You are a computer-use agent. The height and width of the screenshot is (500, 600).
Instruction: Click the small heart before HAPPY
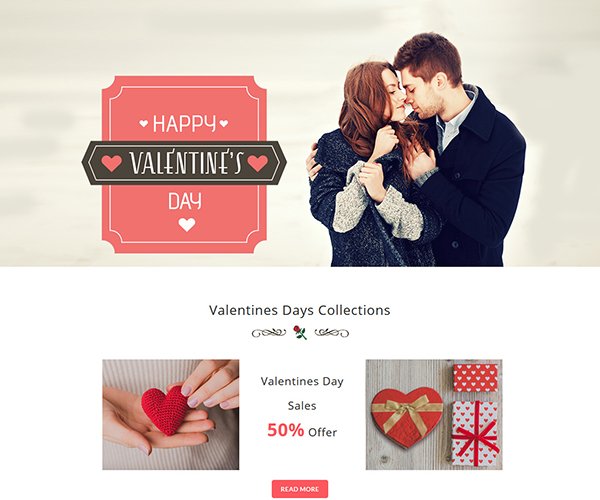(143, 123)
